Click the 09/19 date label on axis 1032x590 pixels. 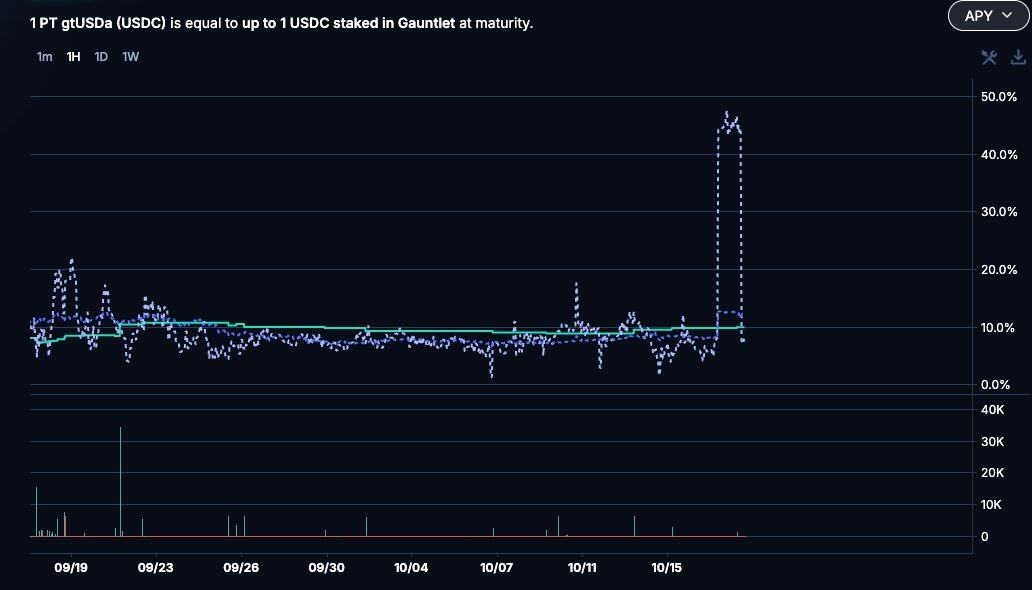(x=71, y=567)
